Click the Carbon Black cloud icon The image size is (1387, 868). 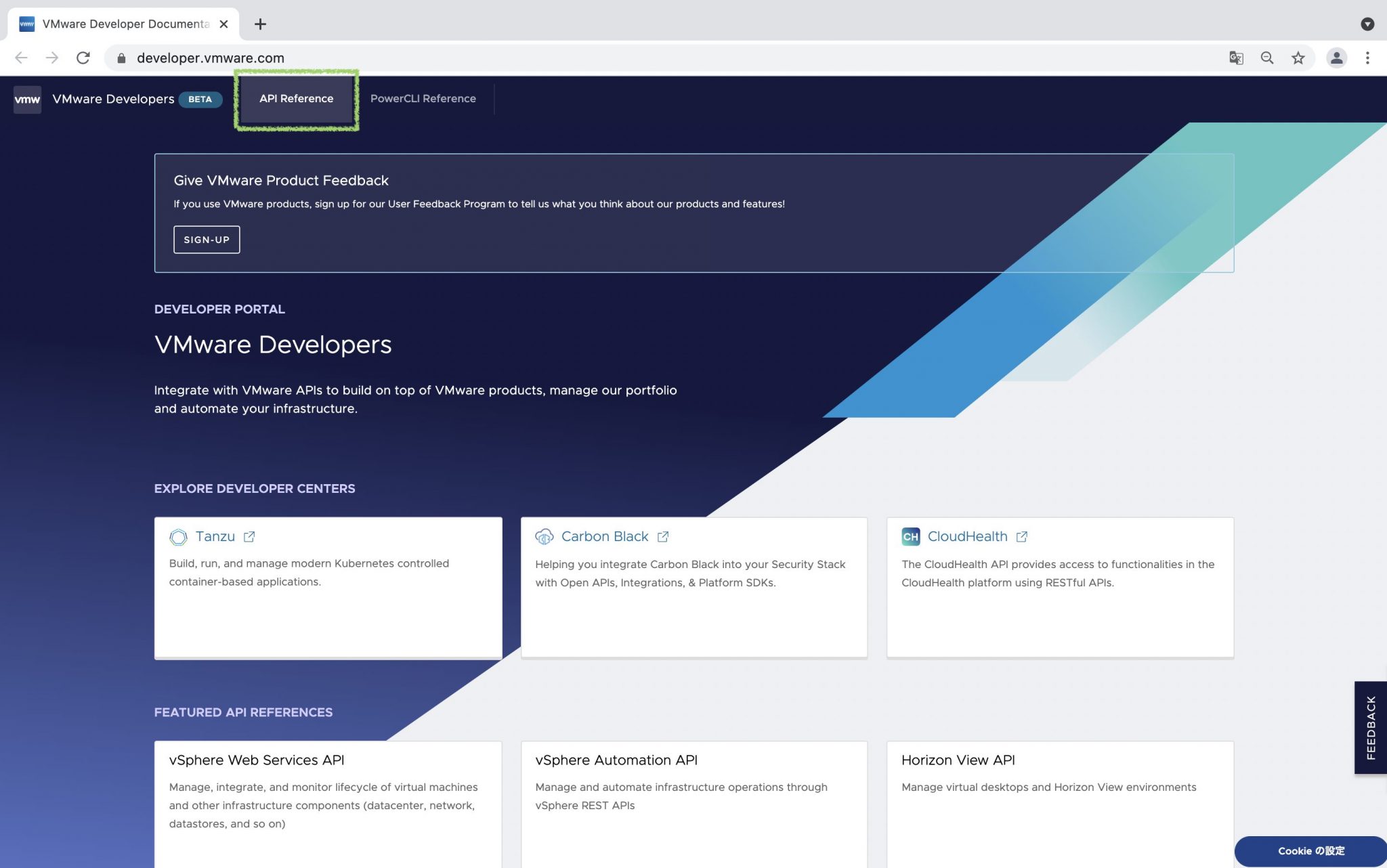pos(544,537)
